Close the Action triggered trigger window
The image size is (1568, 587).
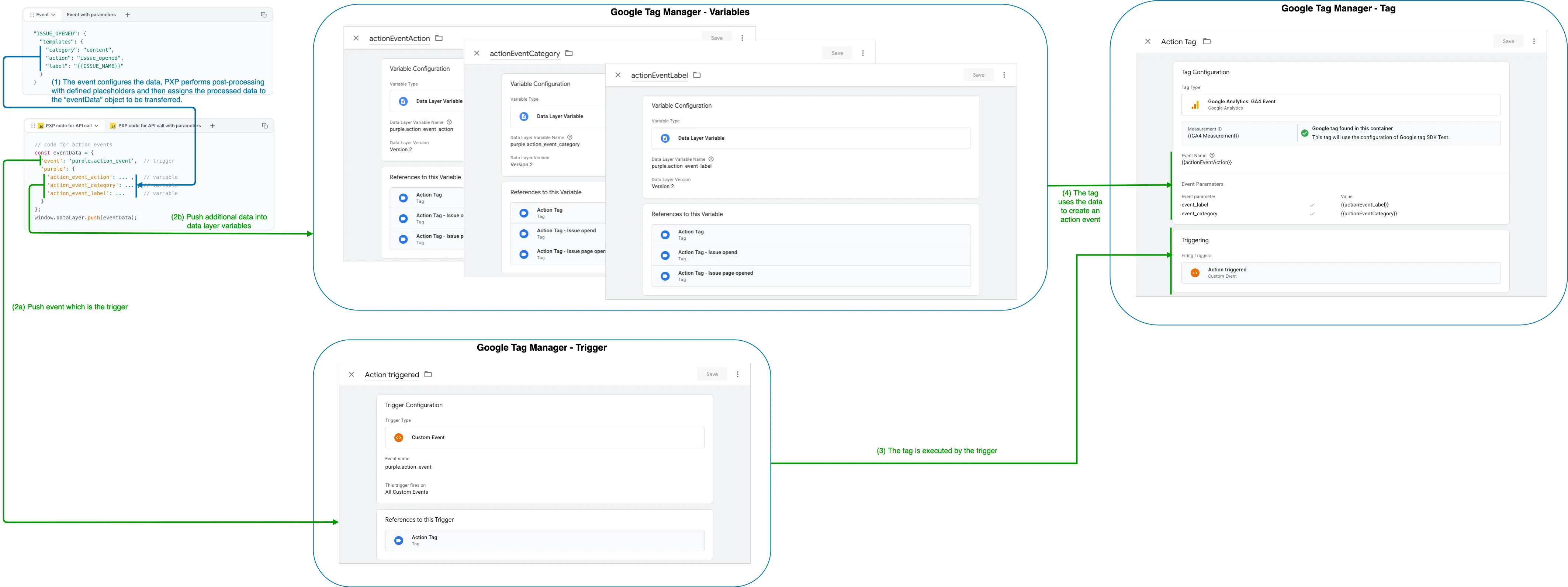[x=351, y=374]
